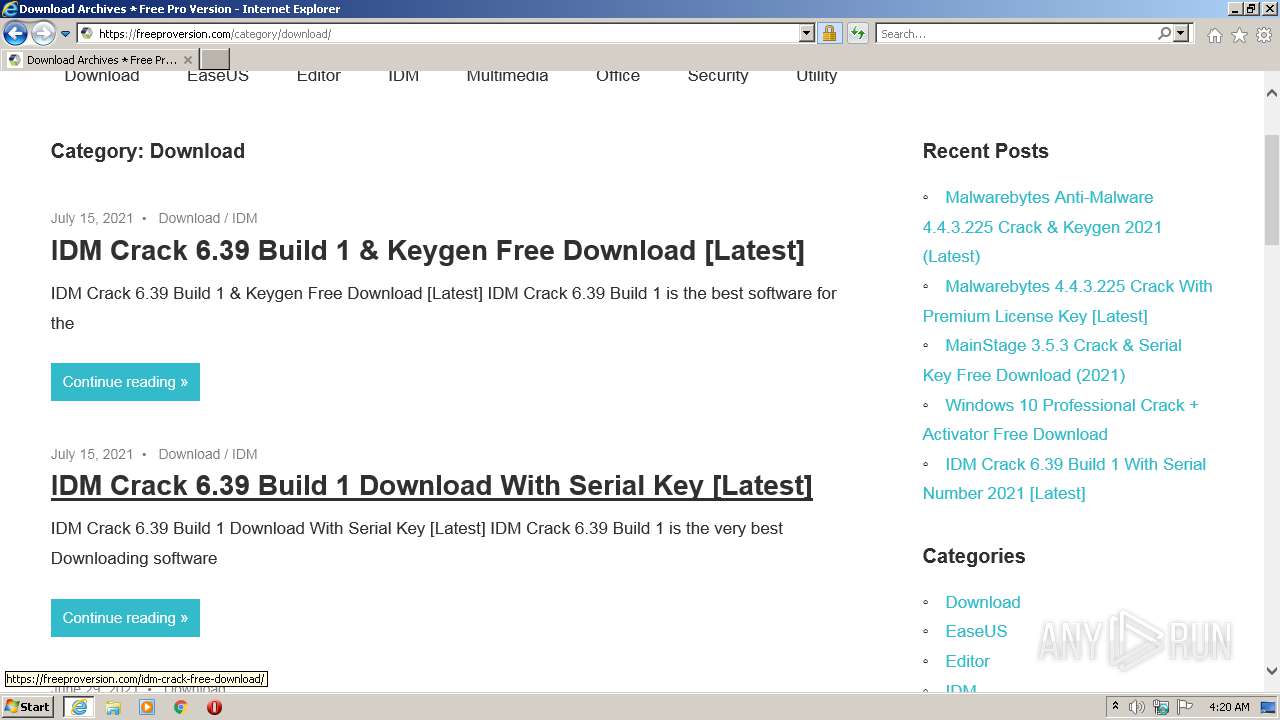Click the second post's July 15, 2021 date
1280x720 pixels.
[x=92, y=454]
